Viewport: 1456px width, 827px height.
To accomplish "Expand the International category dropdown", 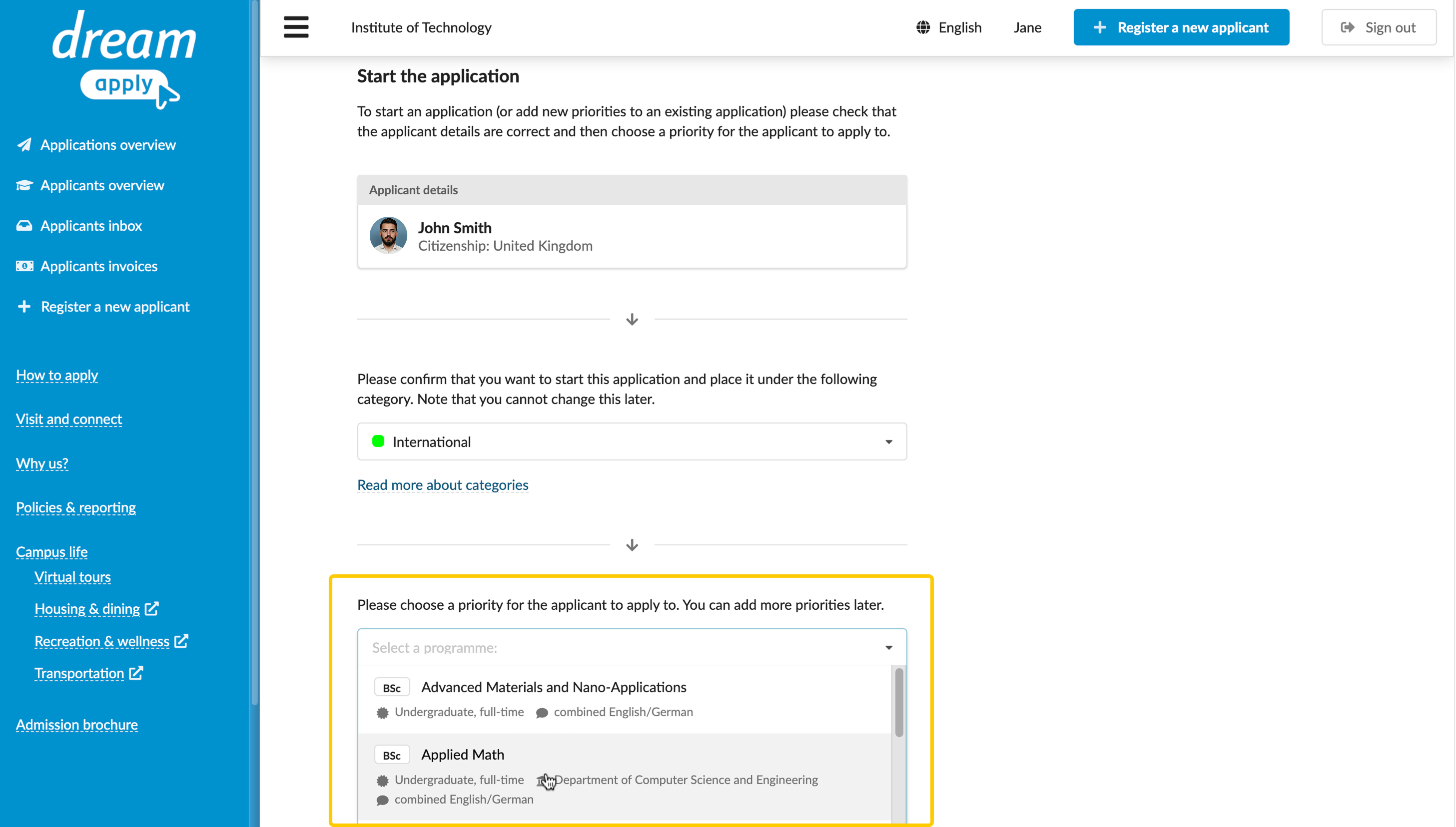I will (x=632, y=441).
